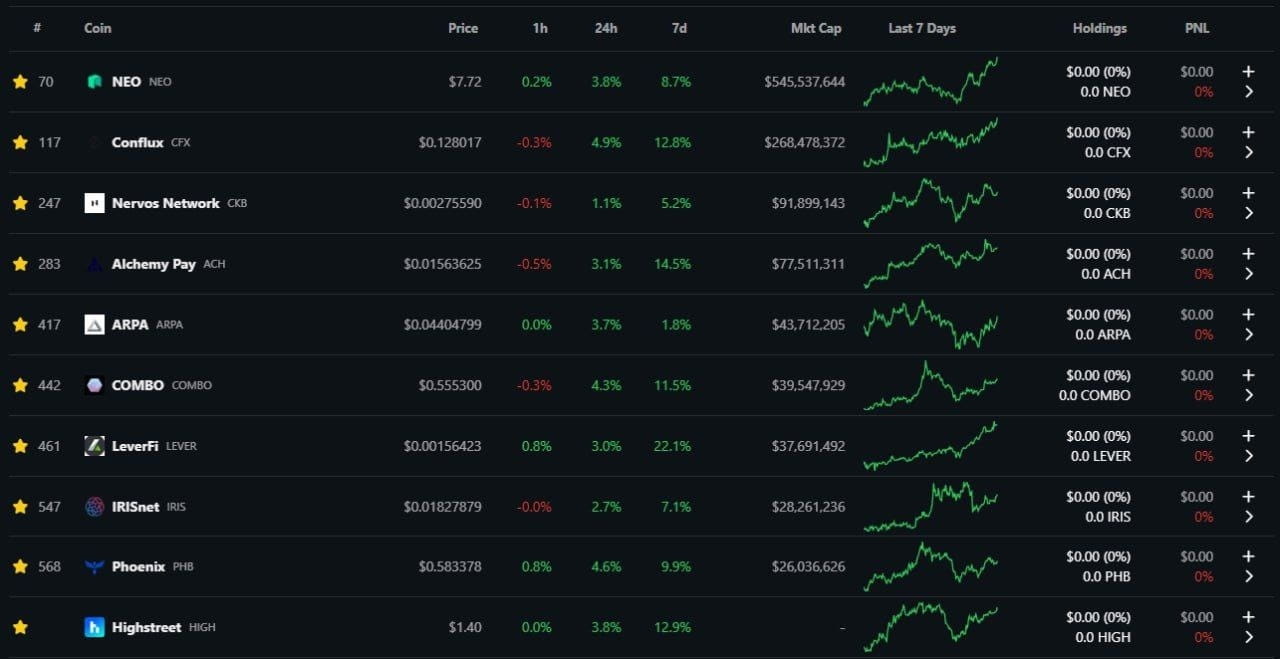Add Alchemy Pay transaction plus icon

tap(1248, 254)
